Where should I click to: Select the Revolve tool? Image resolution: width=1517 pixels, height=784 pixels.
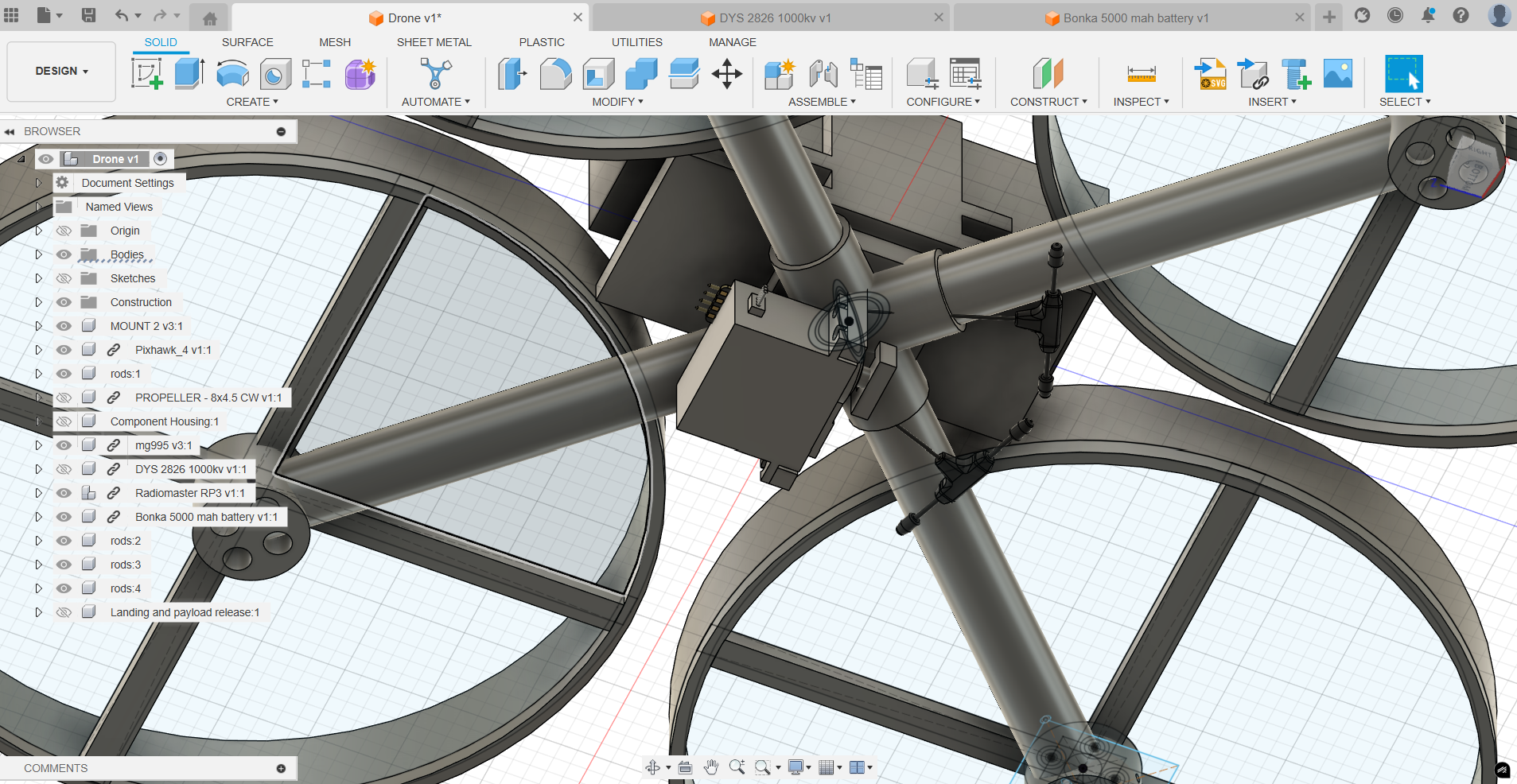tap(232, 74)
